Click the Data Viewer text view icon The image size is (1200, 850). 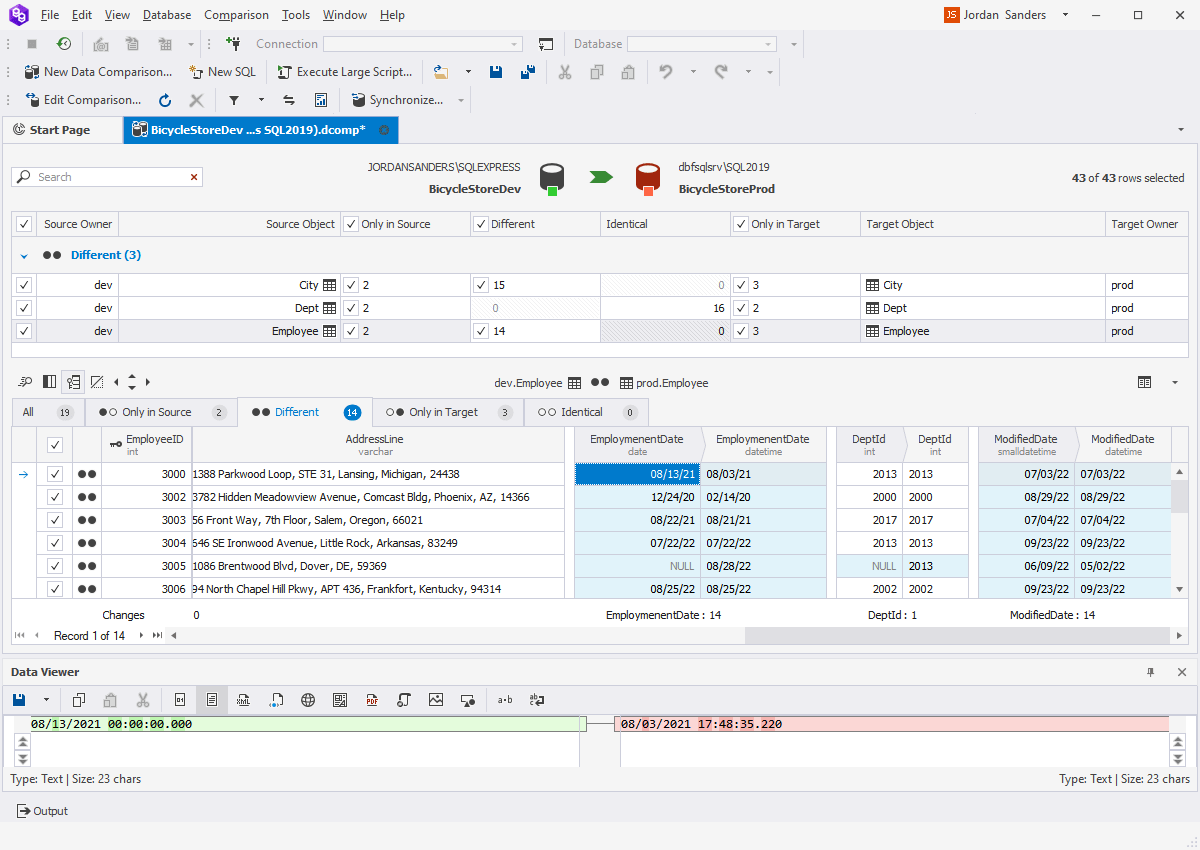pyautogui.click(x=211, y=700)
